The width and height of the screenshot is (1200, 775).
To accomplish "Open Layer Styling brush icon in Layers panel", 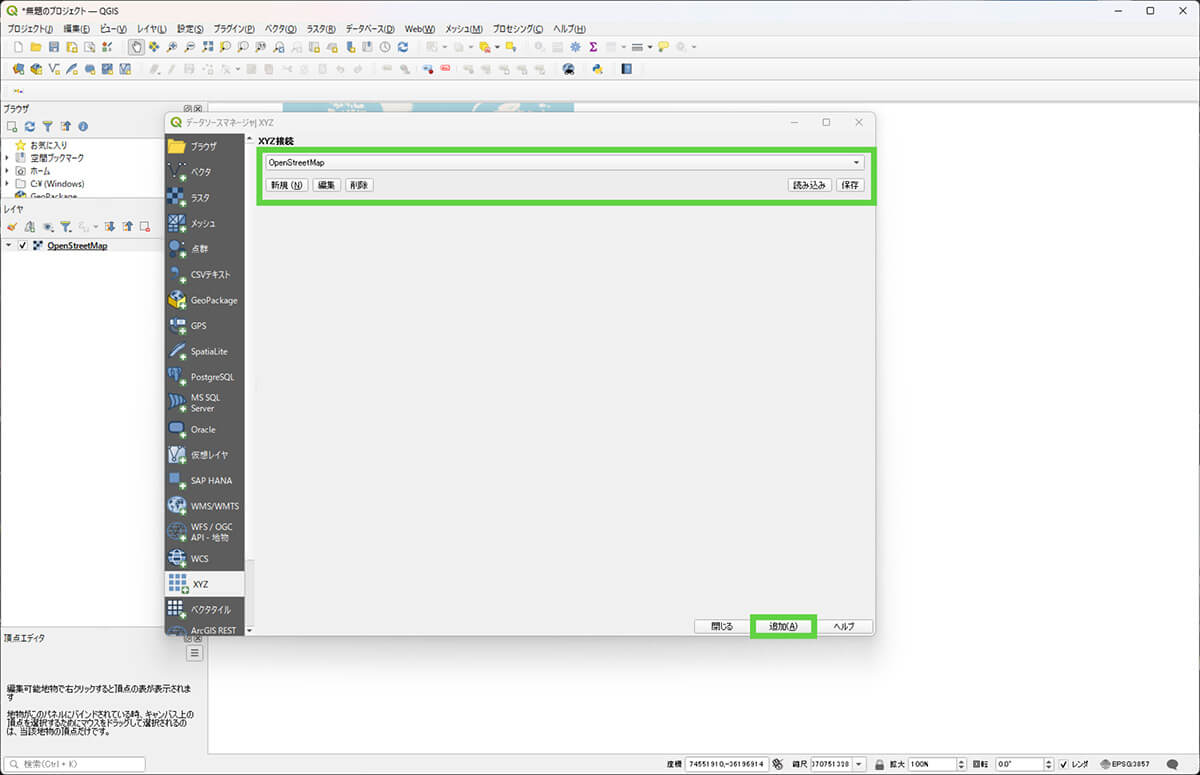I will 12,227.
